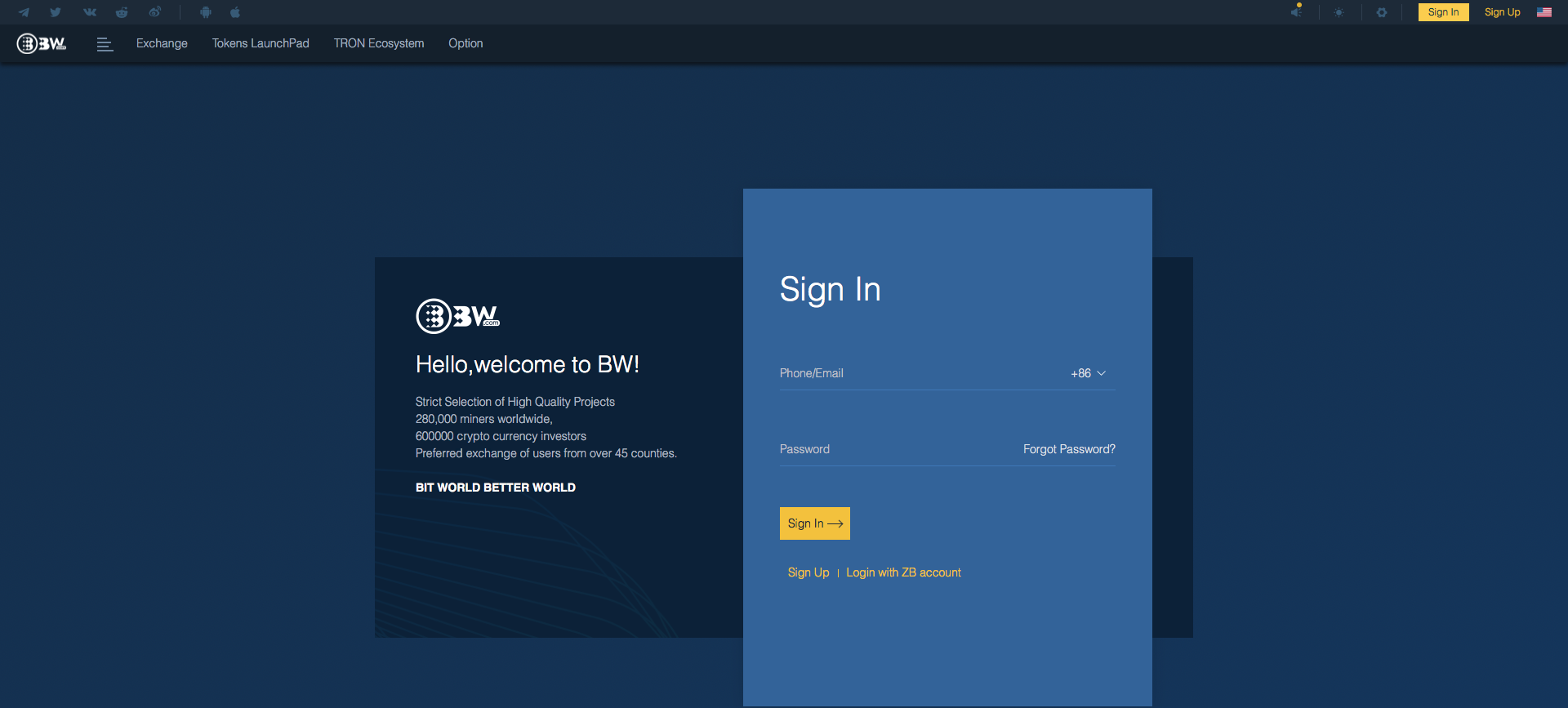Open the settings gear icon
Viewport: 1568px width, 708px height.
click(1382, 12)
